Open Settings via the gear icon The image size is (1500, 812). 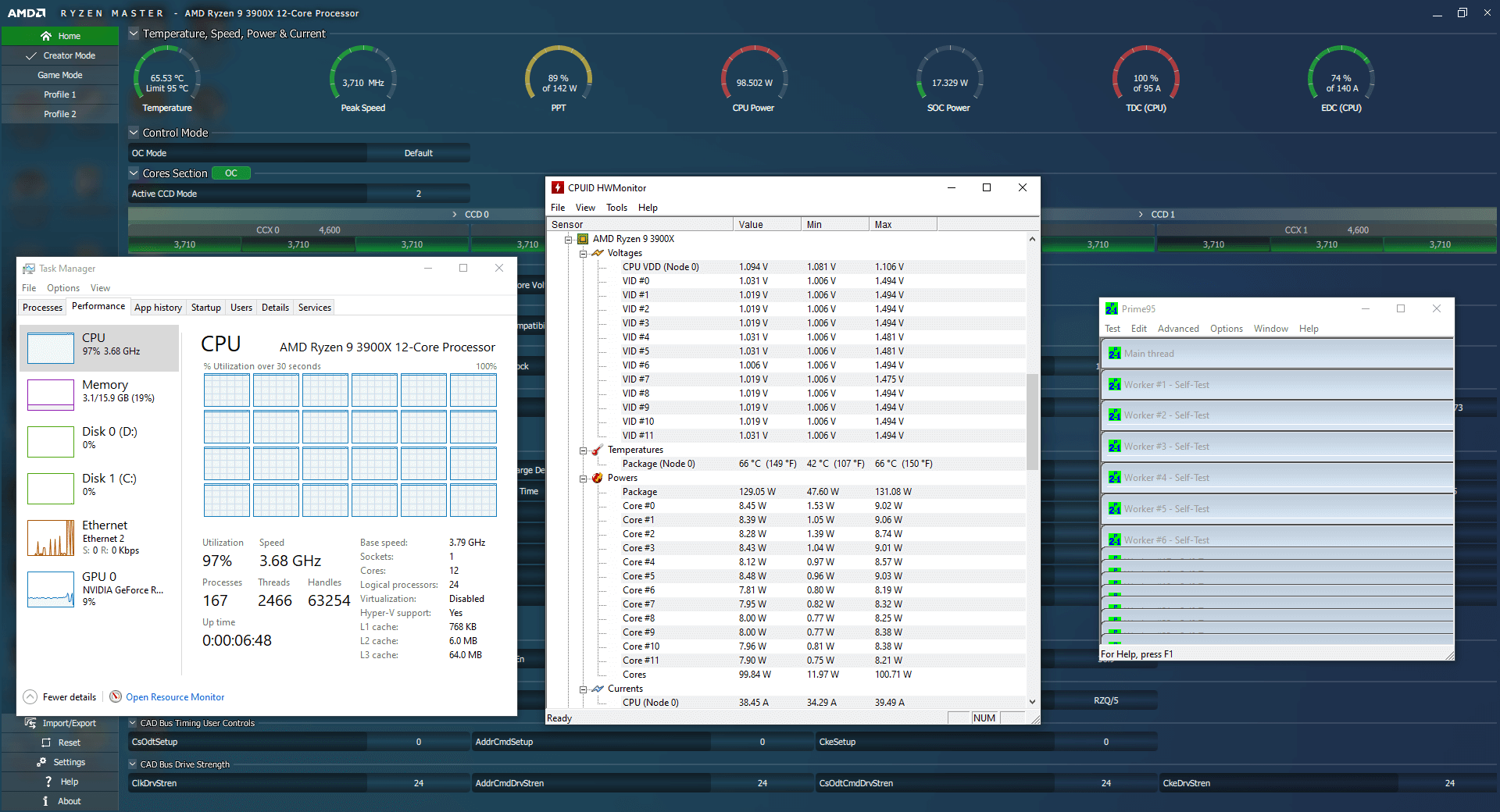coord(41,762)
